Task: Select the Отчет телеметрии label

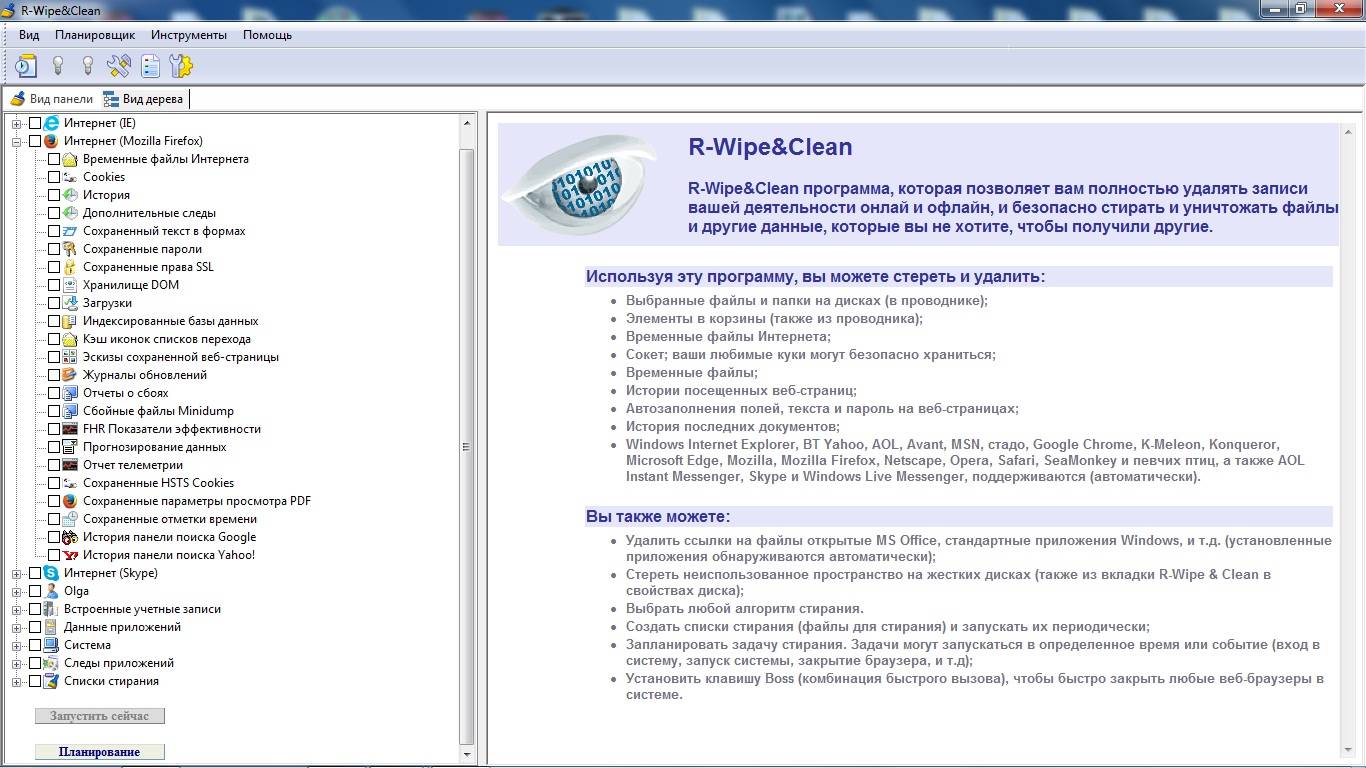Action: tap(133, 465)
